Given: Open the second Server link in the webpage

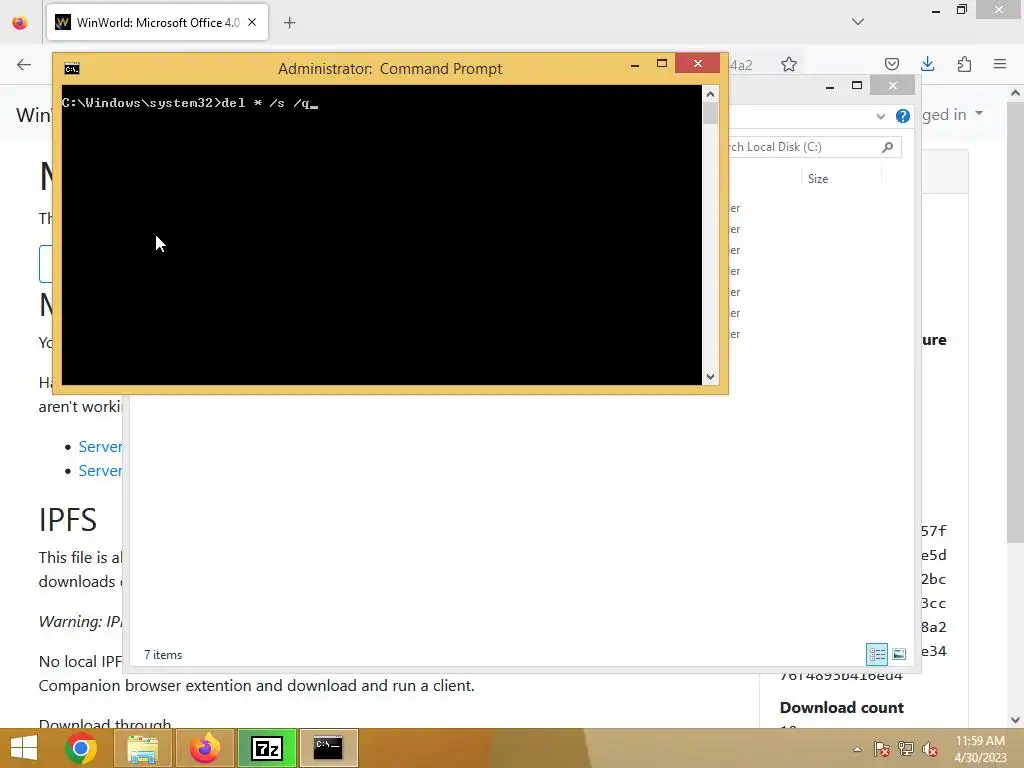Looking at the screenshot, I should pos(100,471).
